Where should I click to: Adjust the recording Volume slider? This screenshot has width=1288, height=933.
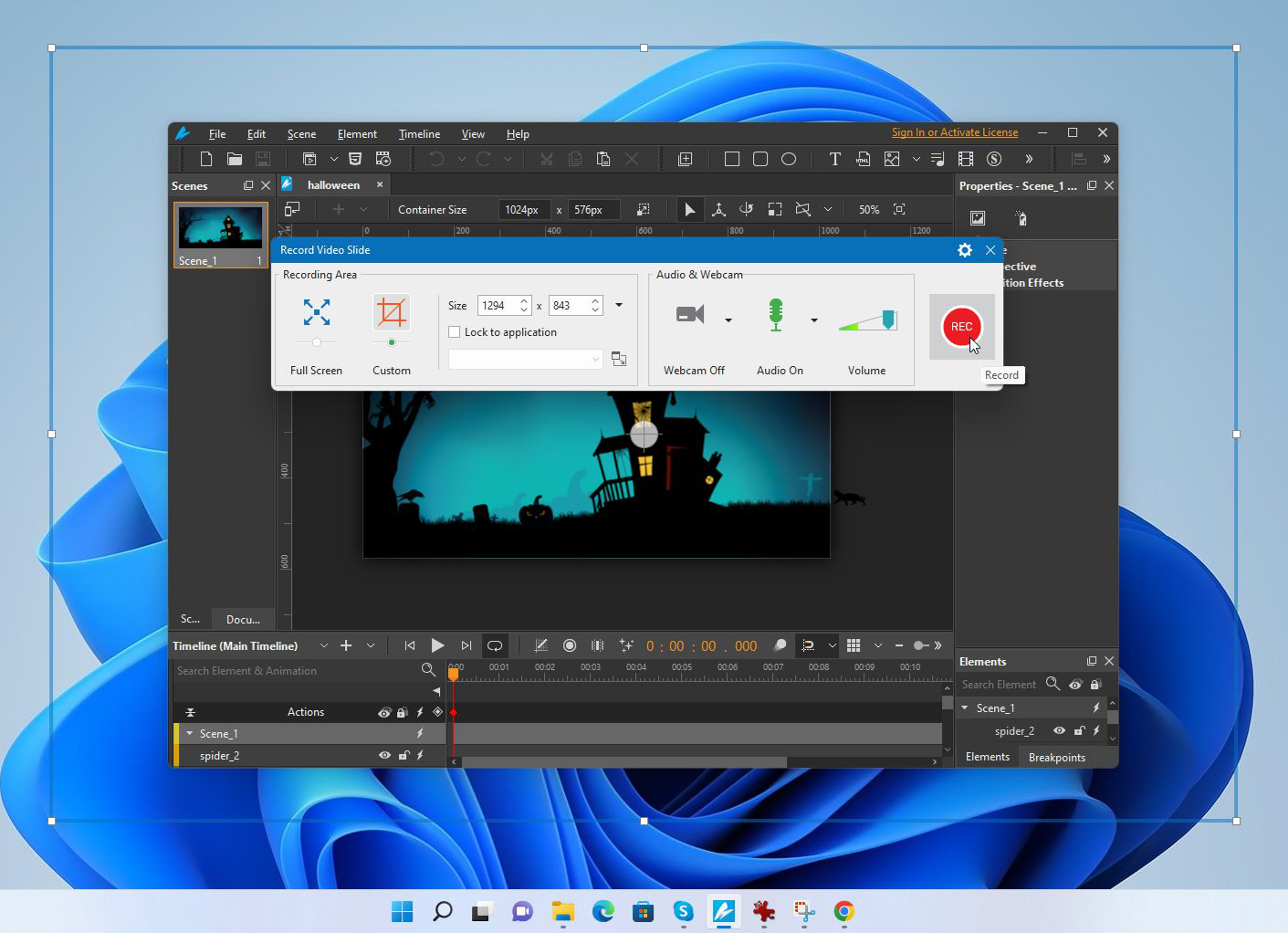click(868, 320)
